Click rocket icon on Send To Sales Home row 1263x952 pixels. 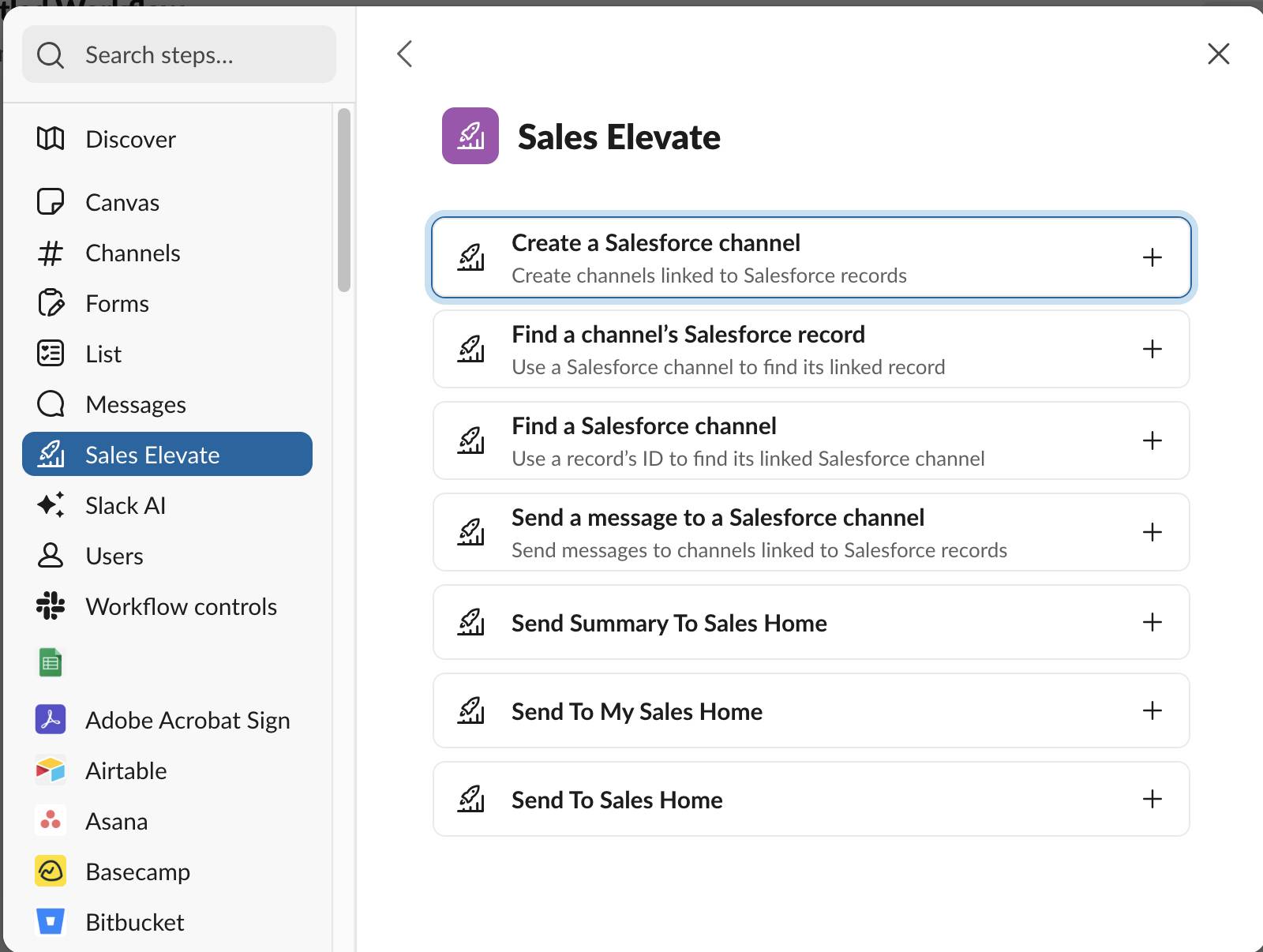[471, 799]
